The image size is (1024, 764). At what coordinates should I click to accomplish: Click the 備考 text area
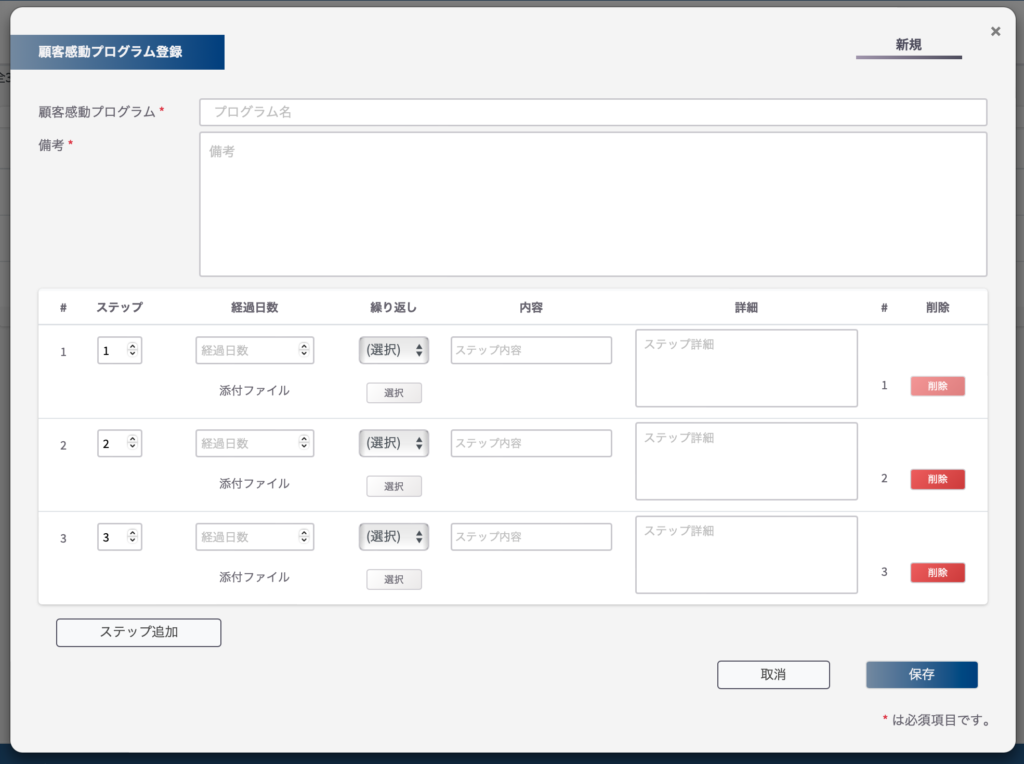593,204
